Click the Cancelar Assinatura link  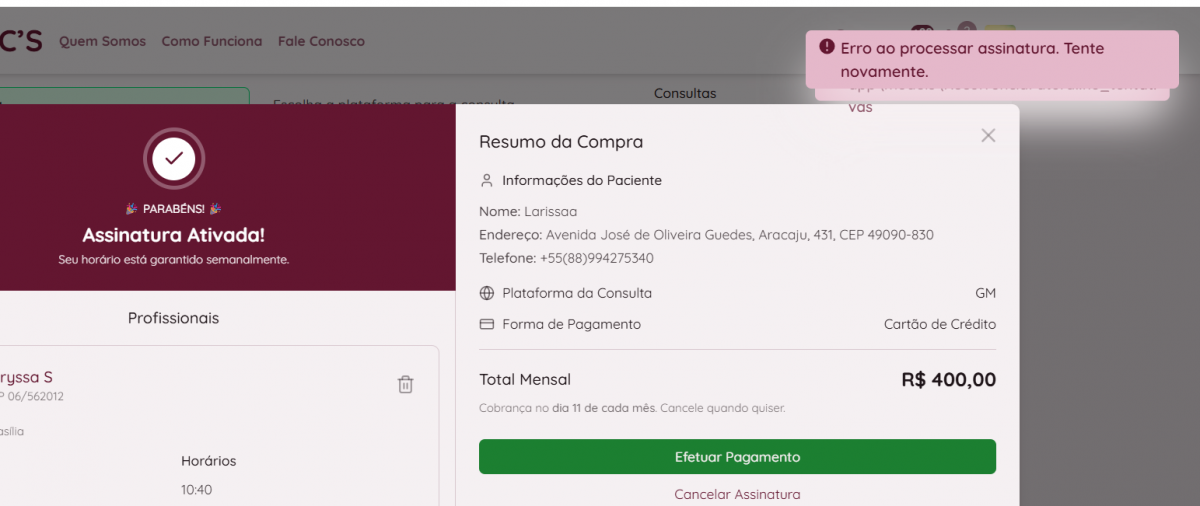pos(737,494)
